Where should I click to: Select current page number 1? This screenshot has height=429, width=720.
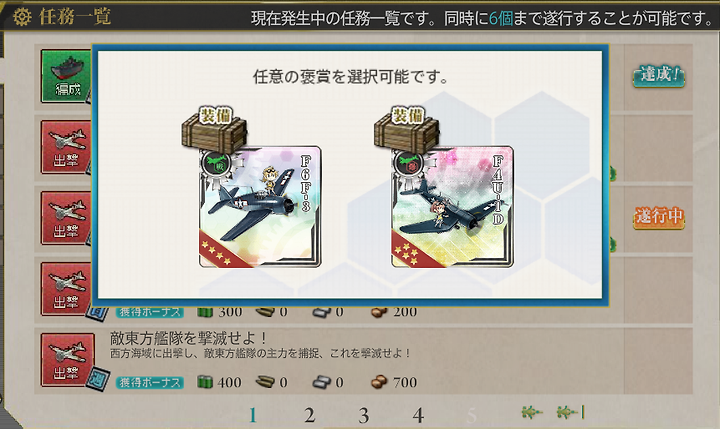pyautogui.click(x=253, y=415)
